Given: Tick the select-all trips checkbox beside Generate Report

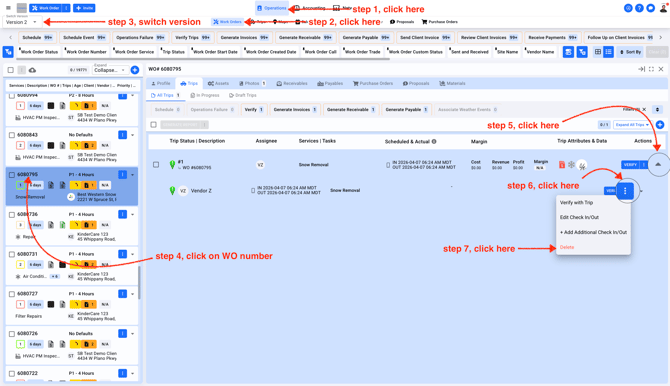Looking at the screenshot, I should [x=153, y=125].
